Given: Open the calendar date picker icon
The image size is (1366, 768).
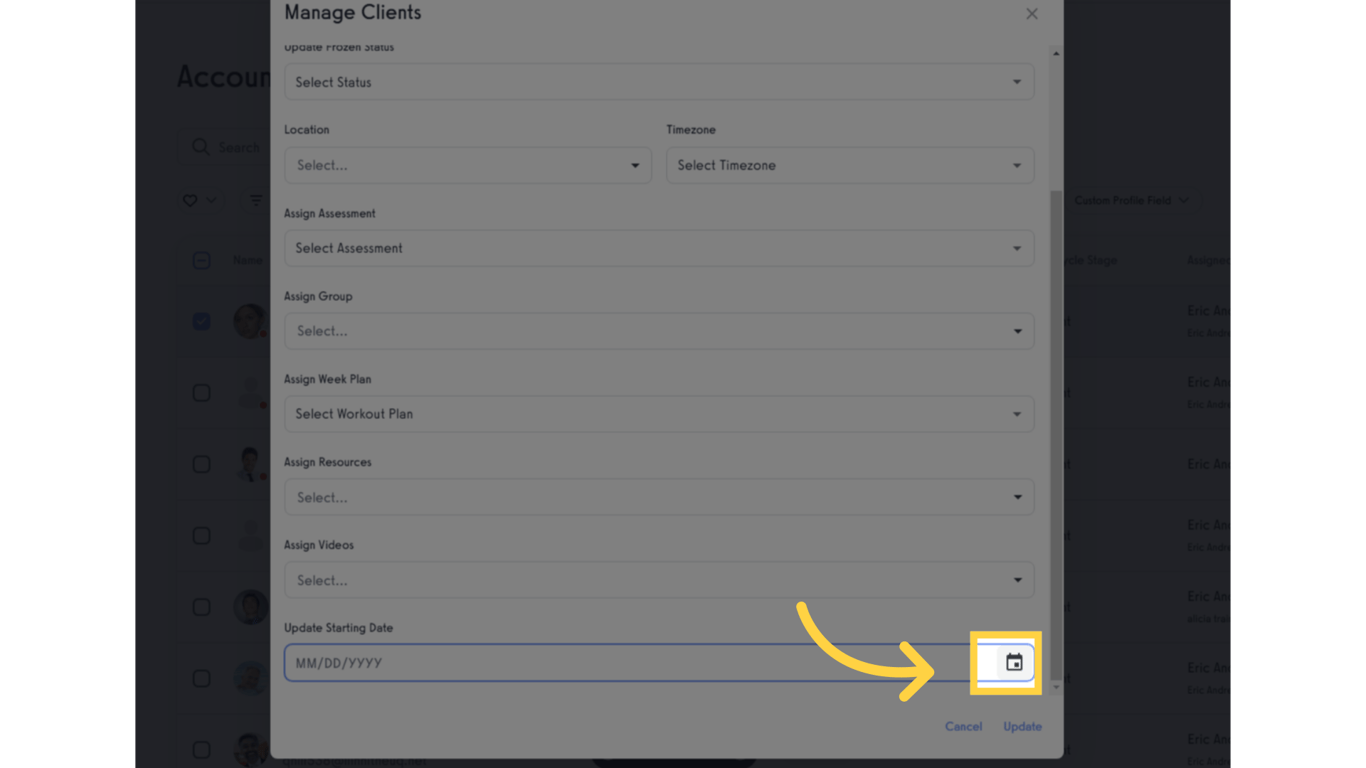Looking at the screenshot, I should click(1013, 662).
